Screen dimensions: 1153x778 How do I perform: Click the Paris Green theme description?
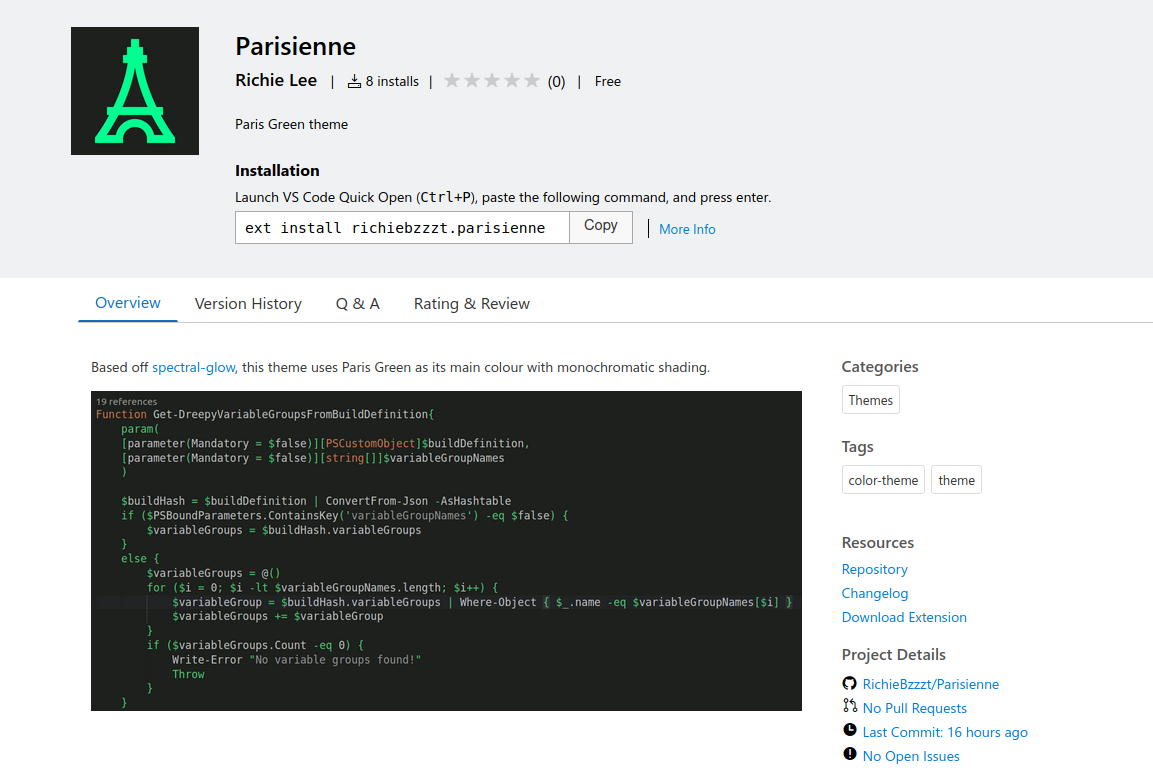click(291, 124)
